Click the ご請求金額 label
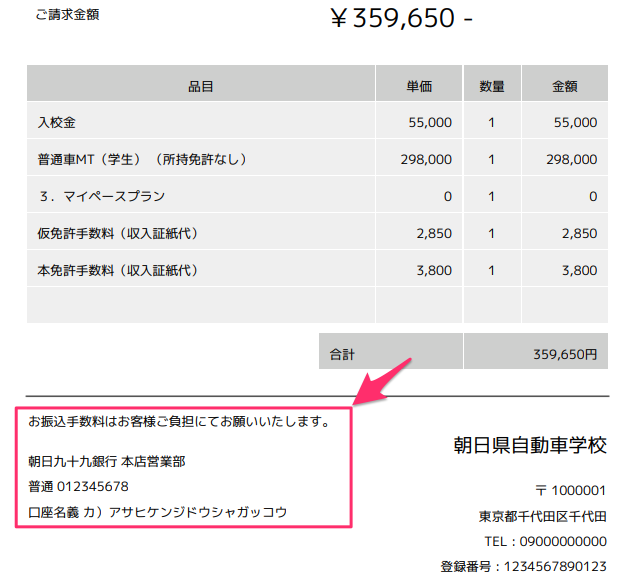The image size is (635, 583). (67, 15)
